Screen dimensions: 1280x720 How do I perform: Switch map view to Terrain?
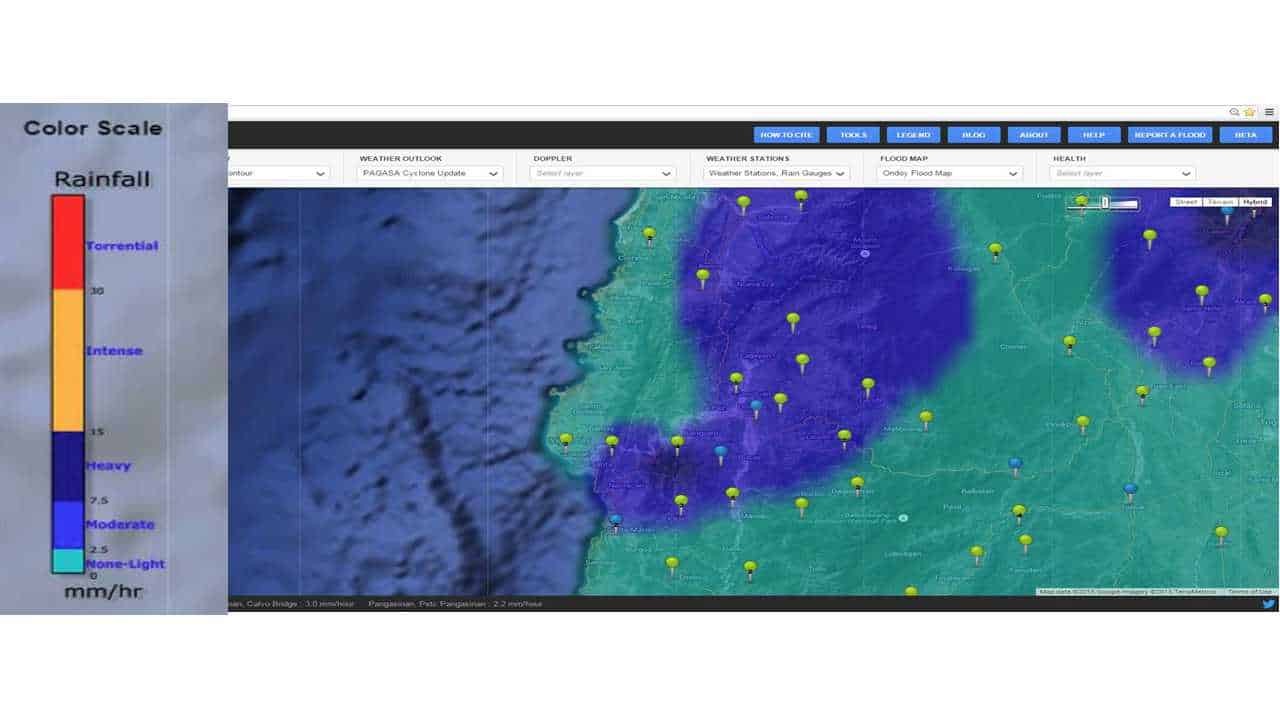(1220, 202)
